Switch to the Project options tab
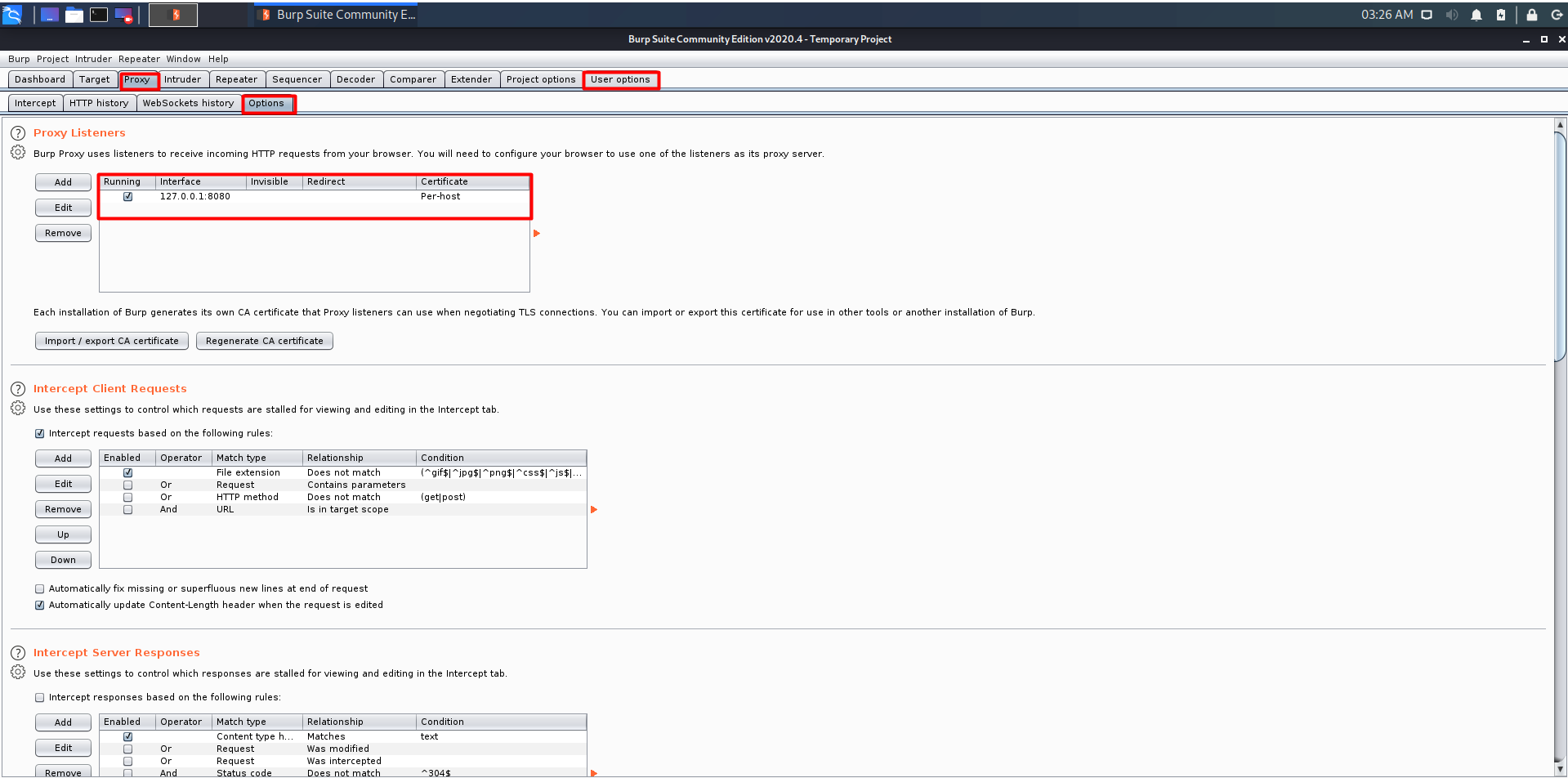1568x778 pixels. click(541, 79)
